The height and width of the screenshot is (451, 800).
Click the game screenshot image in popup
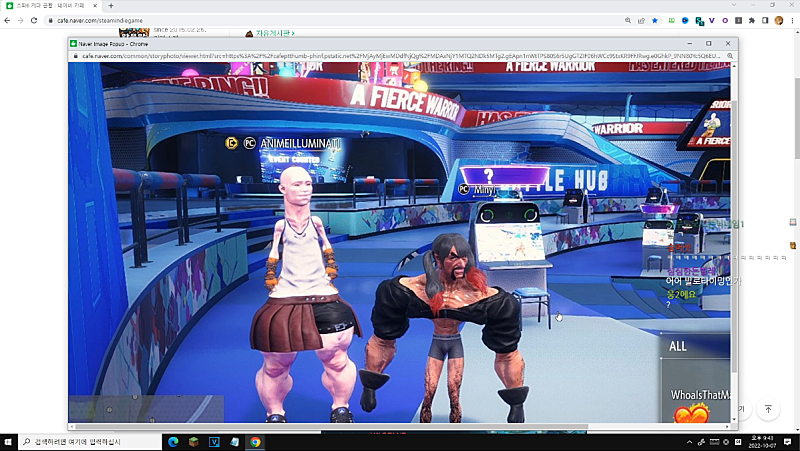coord(399,242)
